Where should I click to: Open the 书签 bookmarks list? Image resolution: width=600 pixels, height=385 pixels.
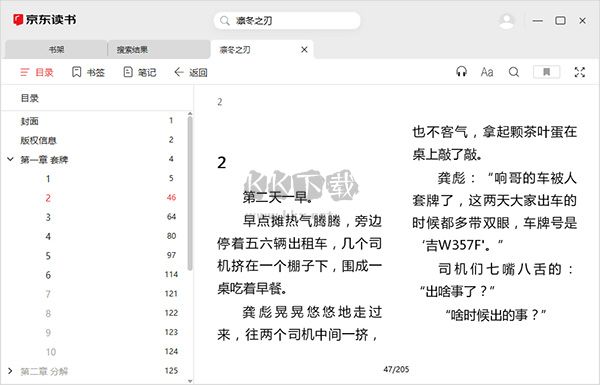[88, 72]
